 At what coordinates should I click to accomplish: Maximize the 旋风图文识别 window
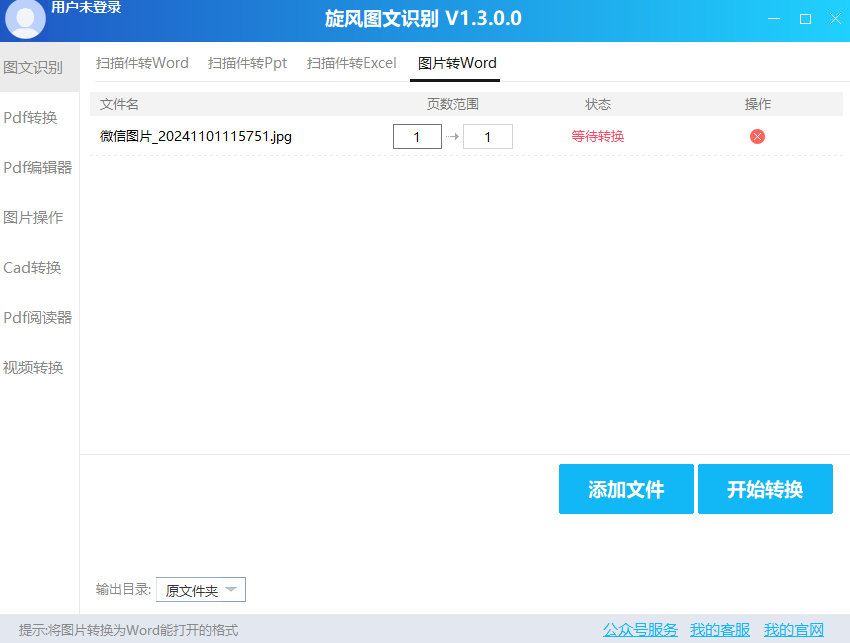806,19
